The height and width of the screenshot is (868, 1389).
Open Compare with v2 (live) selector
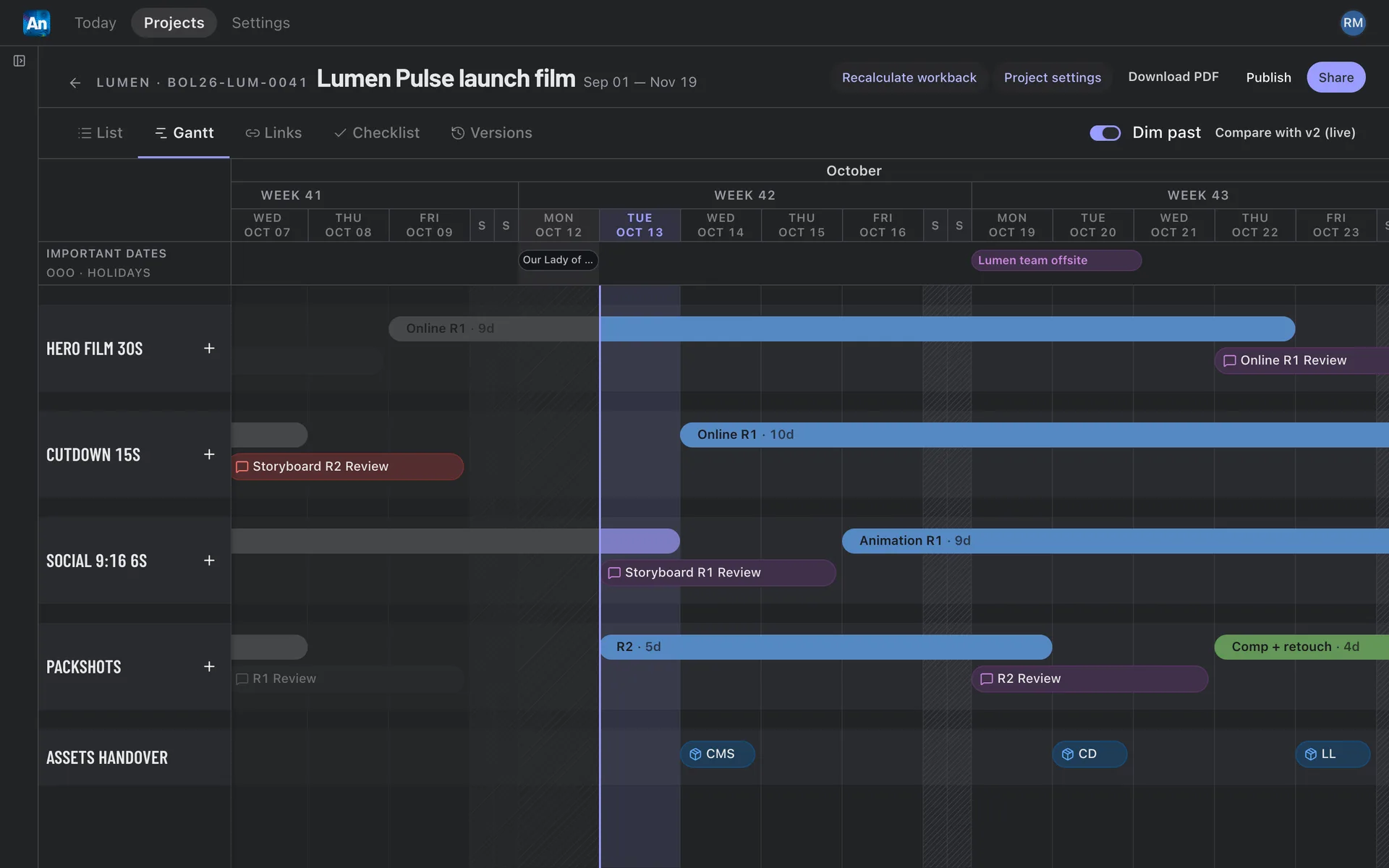click(x=1285, y=133)
